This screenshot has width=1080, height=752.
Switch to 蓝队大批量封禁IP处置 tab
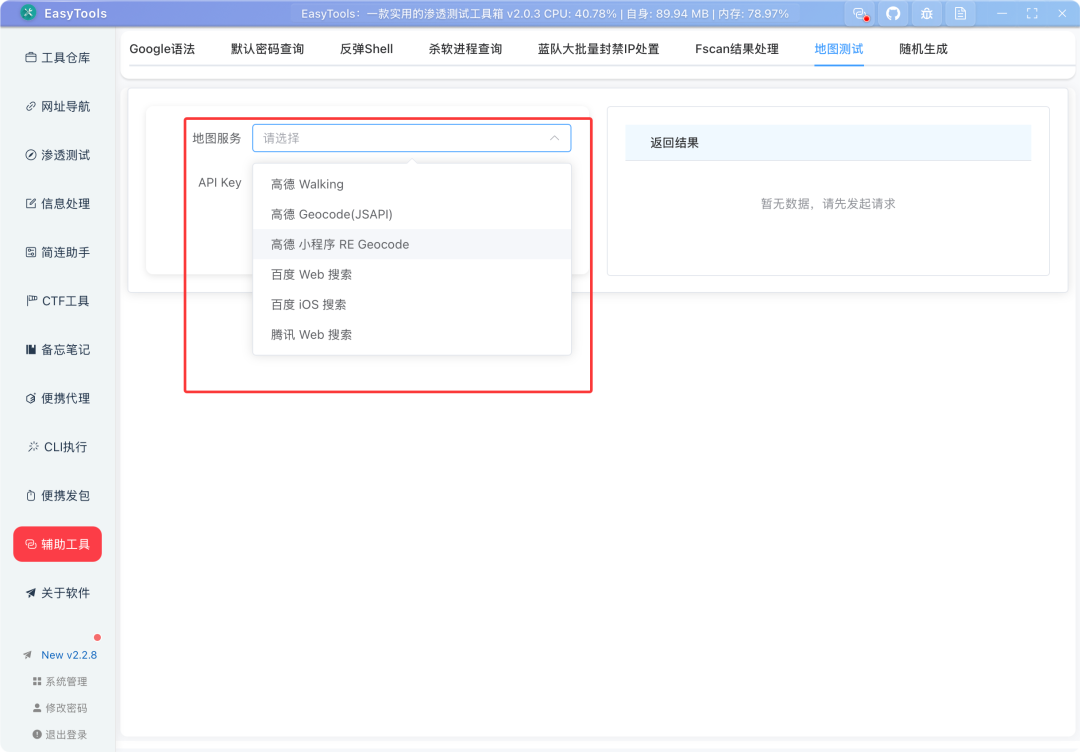pos(599,49)
